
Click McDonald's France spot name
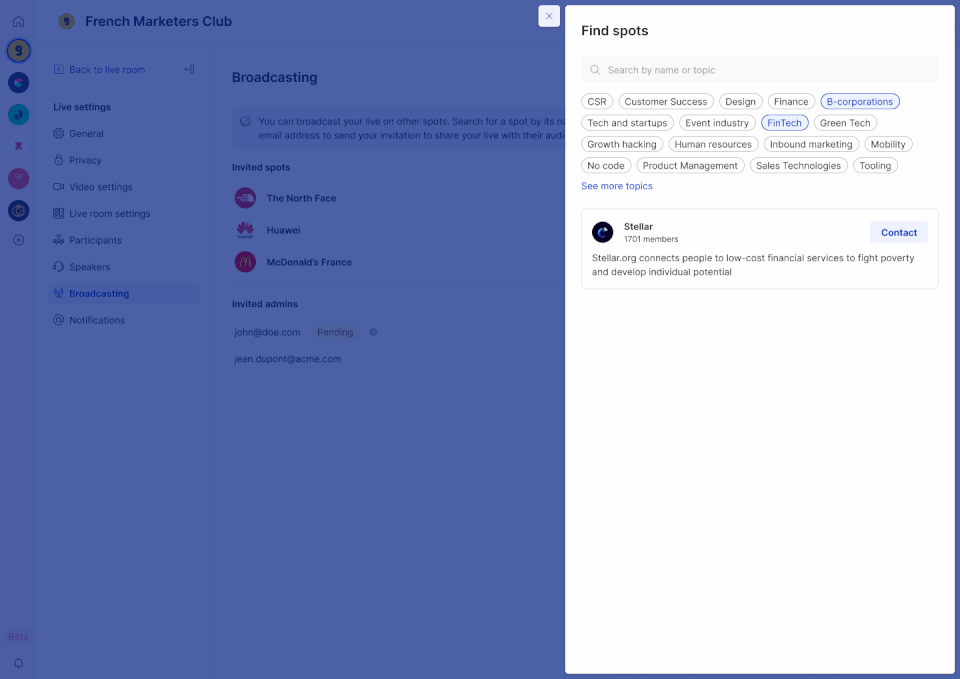(x=309, y=262)
